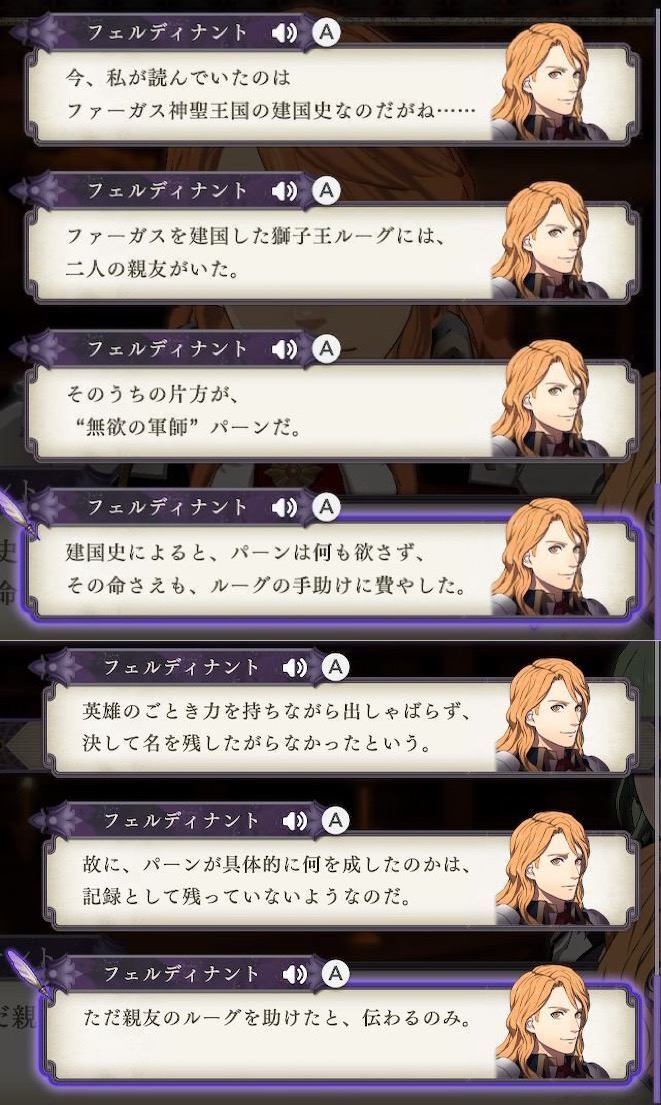Select dialogue box ファーガス神聖王国の建国史
This screenshot has height=1105, width=661.
[331, 94]
